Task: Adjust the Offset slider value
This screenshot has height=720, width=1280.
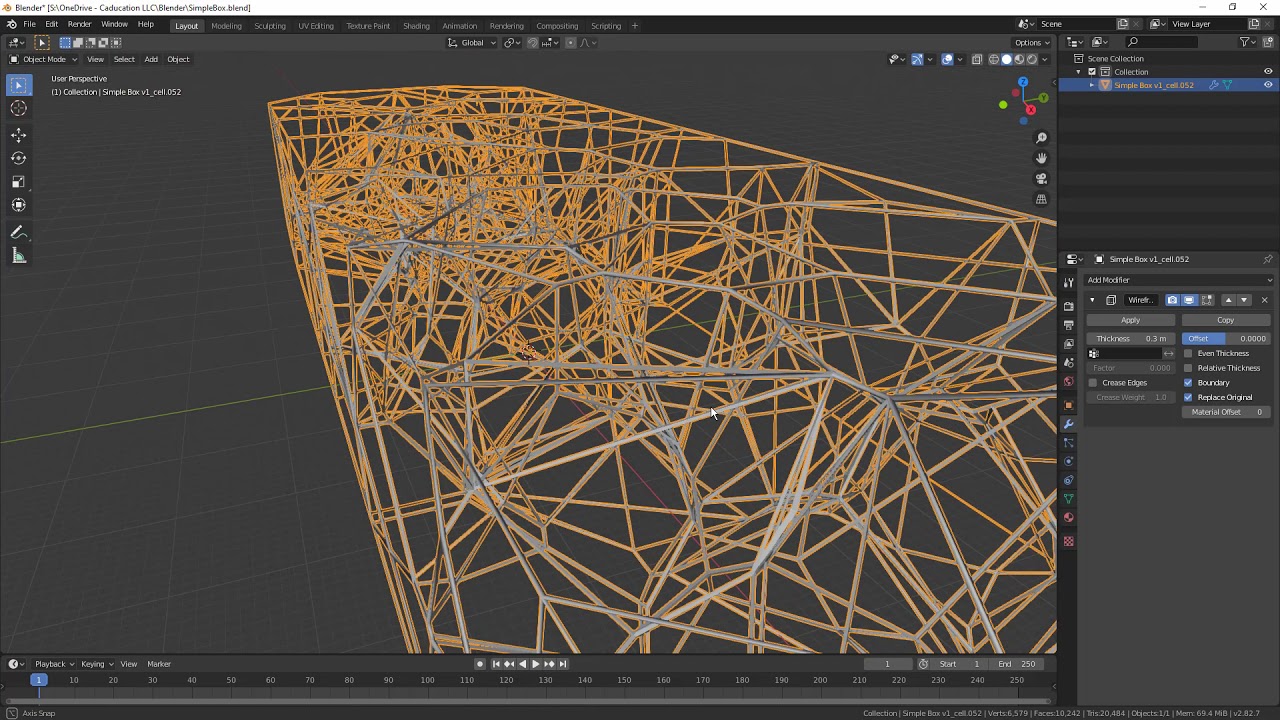Action: (x=1226, y=339)
